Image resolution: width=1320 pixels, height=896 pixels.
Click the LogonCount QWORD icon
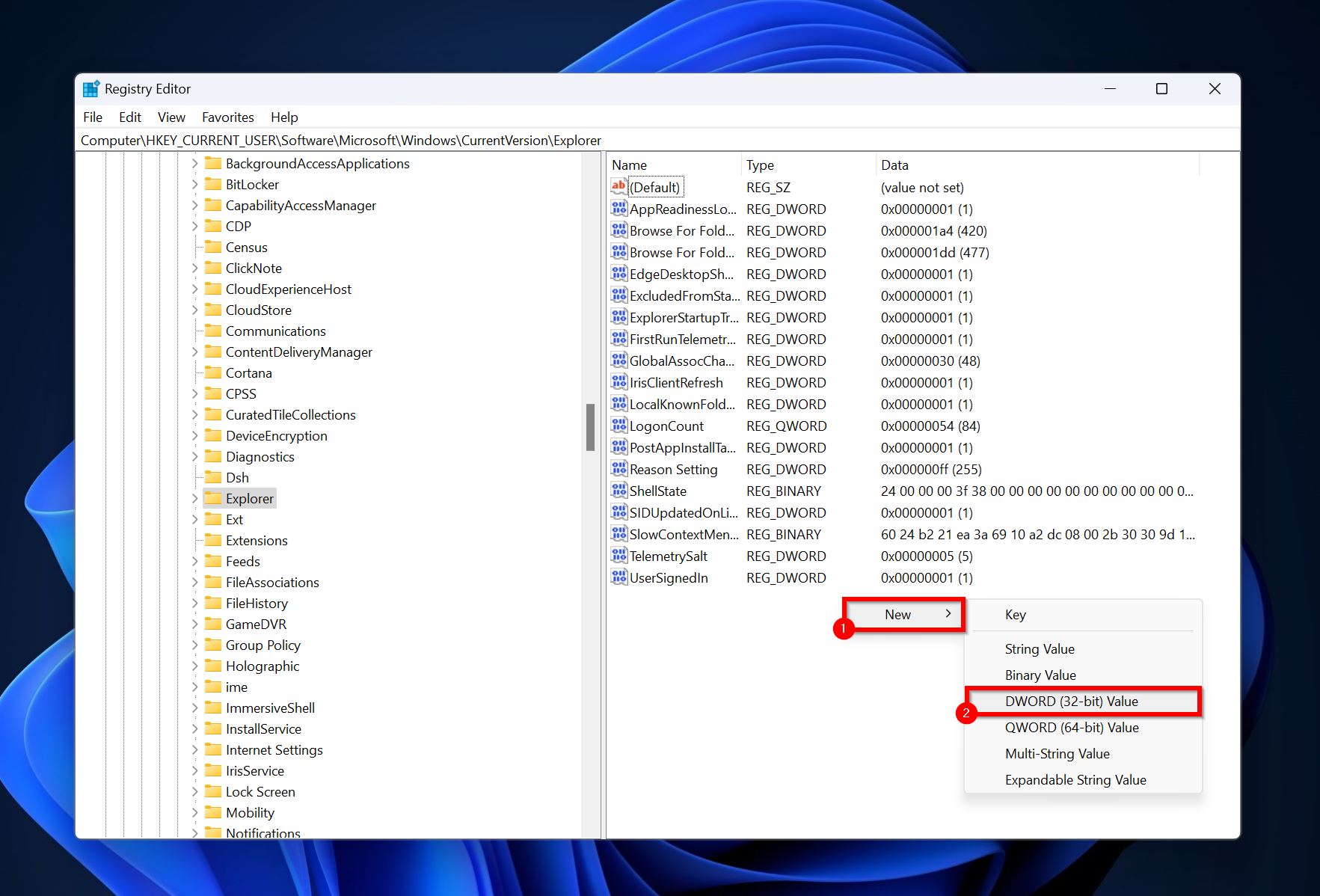click(618, 426)
